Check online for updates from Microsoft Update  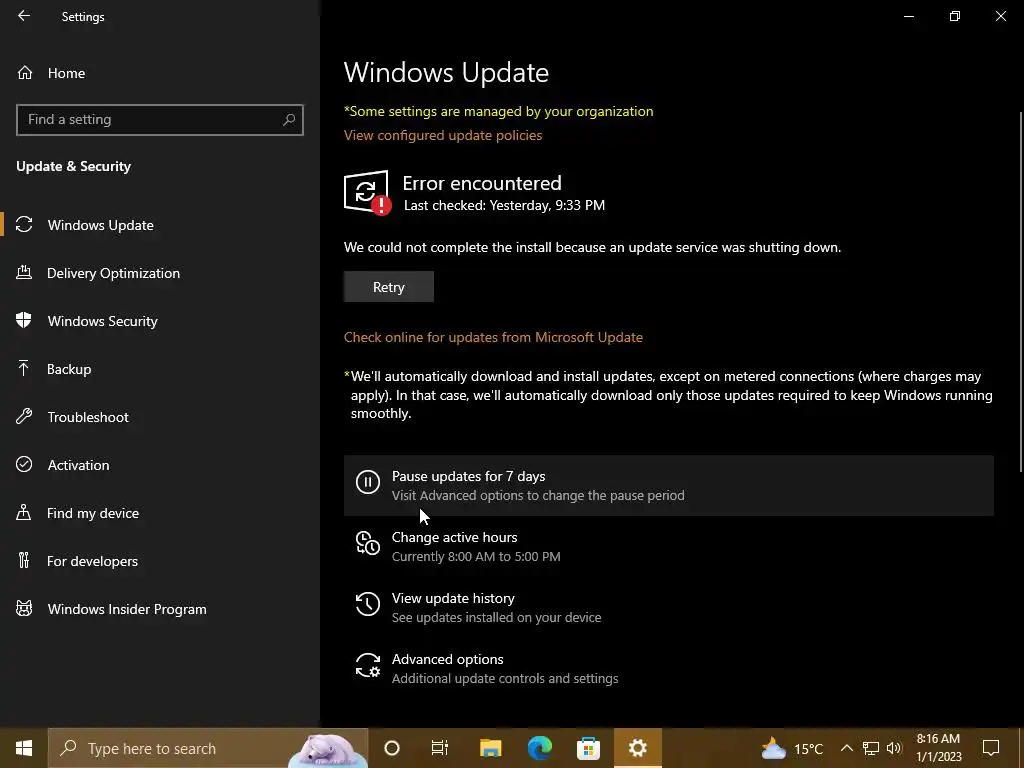pyautogui.click(x=493, y=337)
